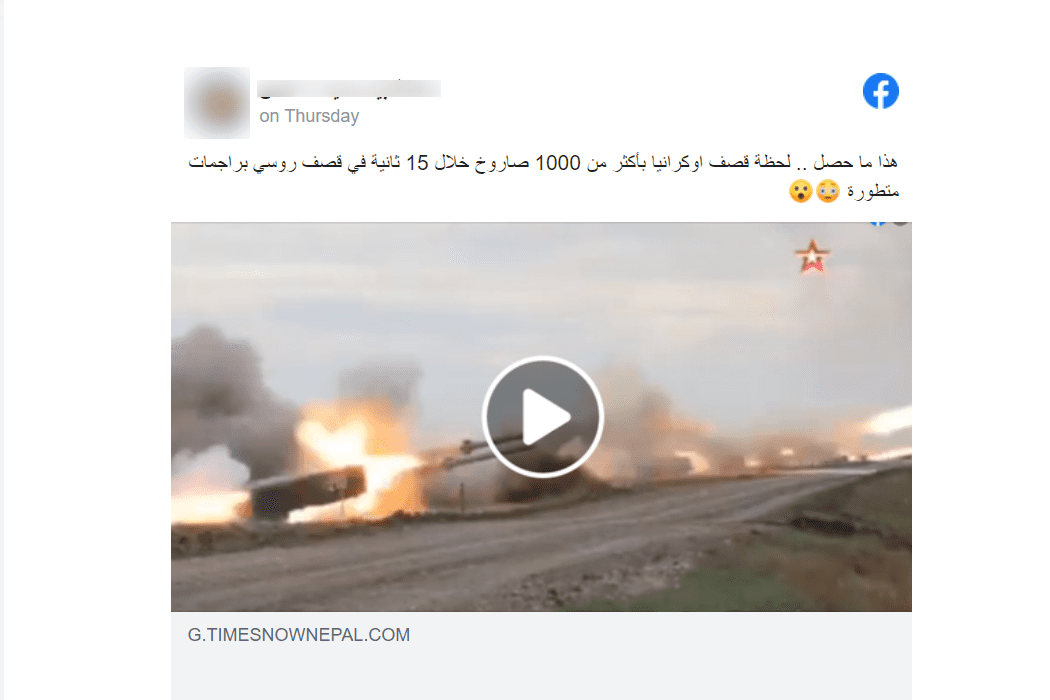Click the open-mouth surprised emoji
The height and width of the screenshot is (700, 1050).
coord(800,192)
